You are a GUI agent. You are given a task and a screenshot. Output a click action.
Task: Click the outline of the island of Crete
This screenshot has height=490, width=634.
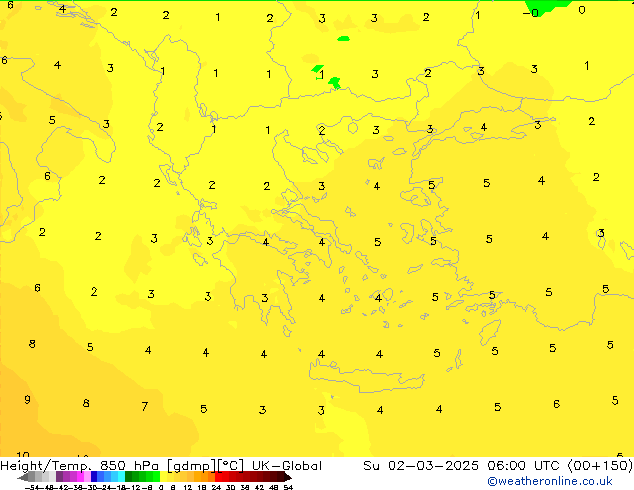click(366, 377)
